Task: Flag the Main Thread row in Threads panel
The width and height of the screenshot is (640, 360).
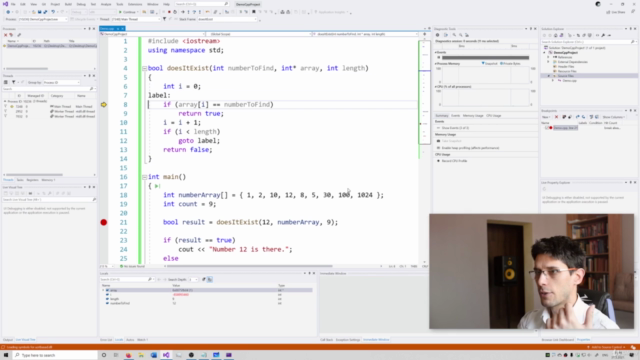Action: pos(5,107)
